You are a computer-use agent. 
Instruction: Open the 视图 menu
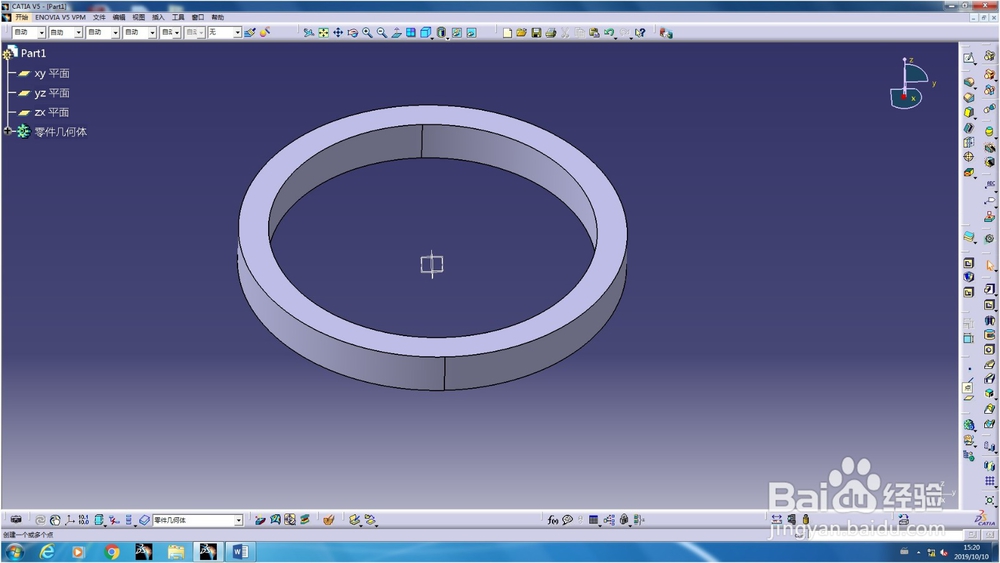[x=138, y=17]
